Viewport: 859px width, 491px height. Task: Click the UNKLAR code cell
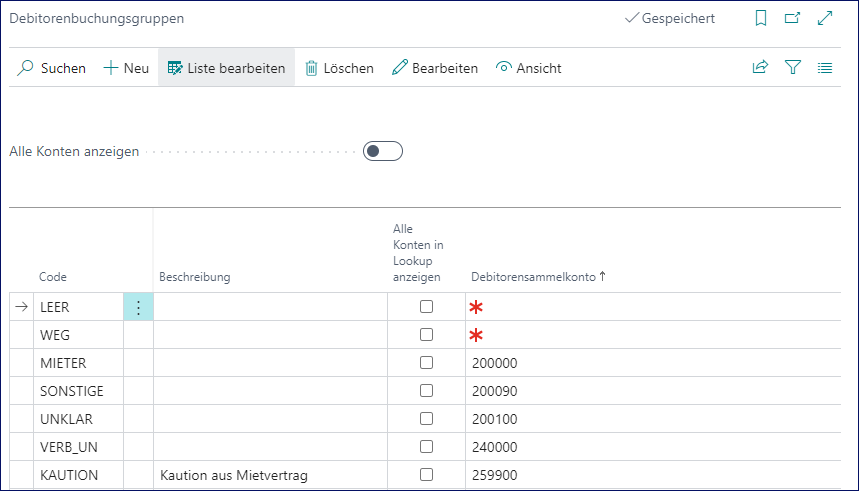(x=78, y=419)
